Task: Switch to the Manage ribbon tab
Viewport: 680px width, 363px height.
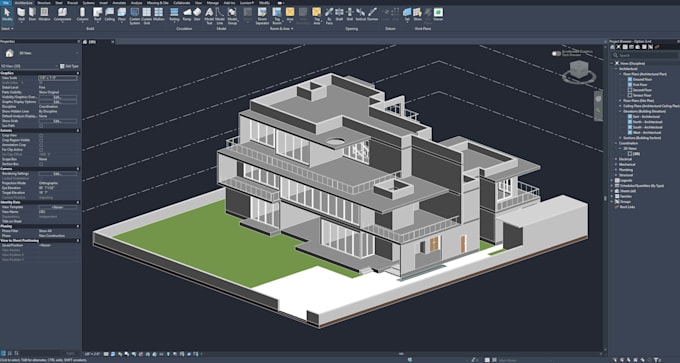Action: click(212, 3)
